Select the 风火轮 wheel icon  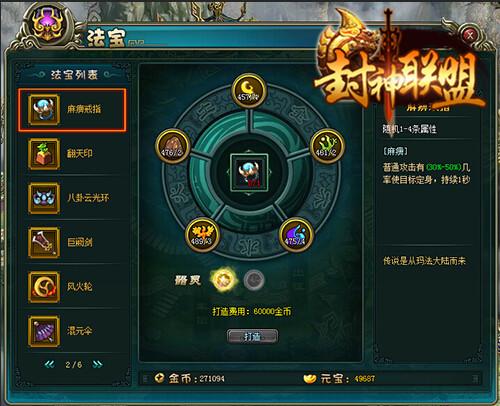pos(44,287)
